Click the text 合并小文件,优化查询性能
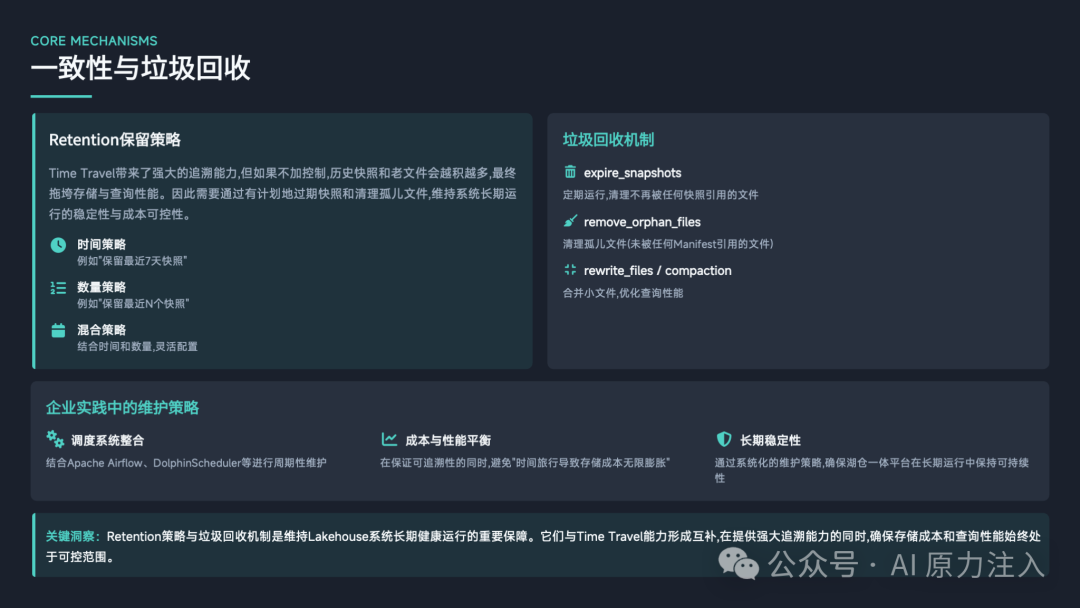Viewport: 1080px width, 608px height. pos(623,293)
